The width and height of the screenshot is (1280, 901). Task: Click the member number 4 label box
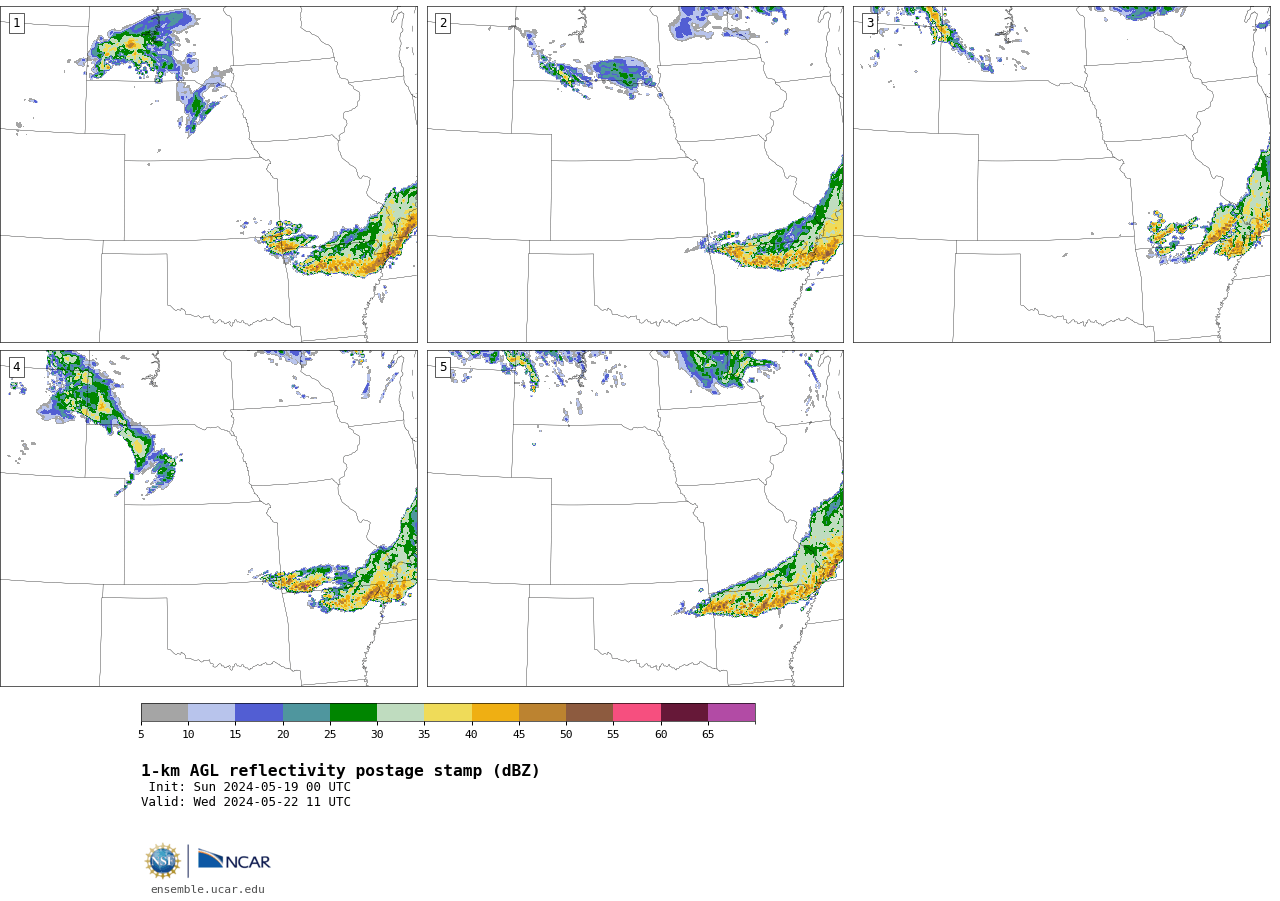16,367
